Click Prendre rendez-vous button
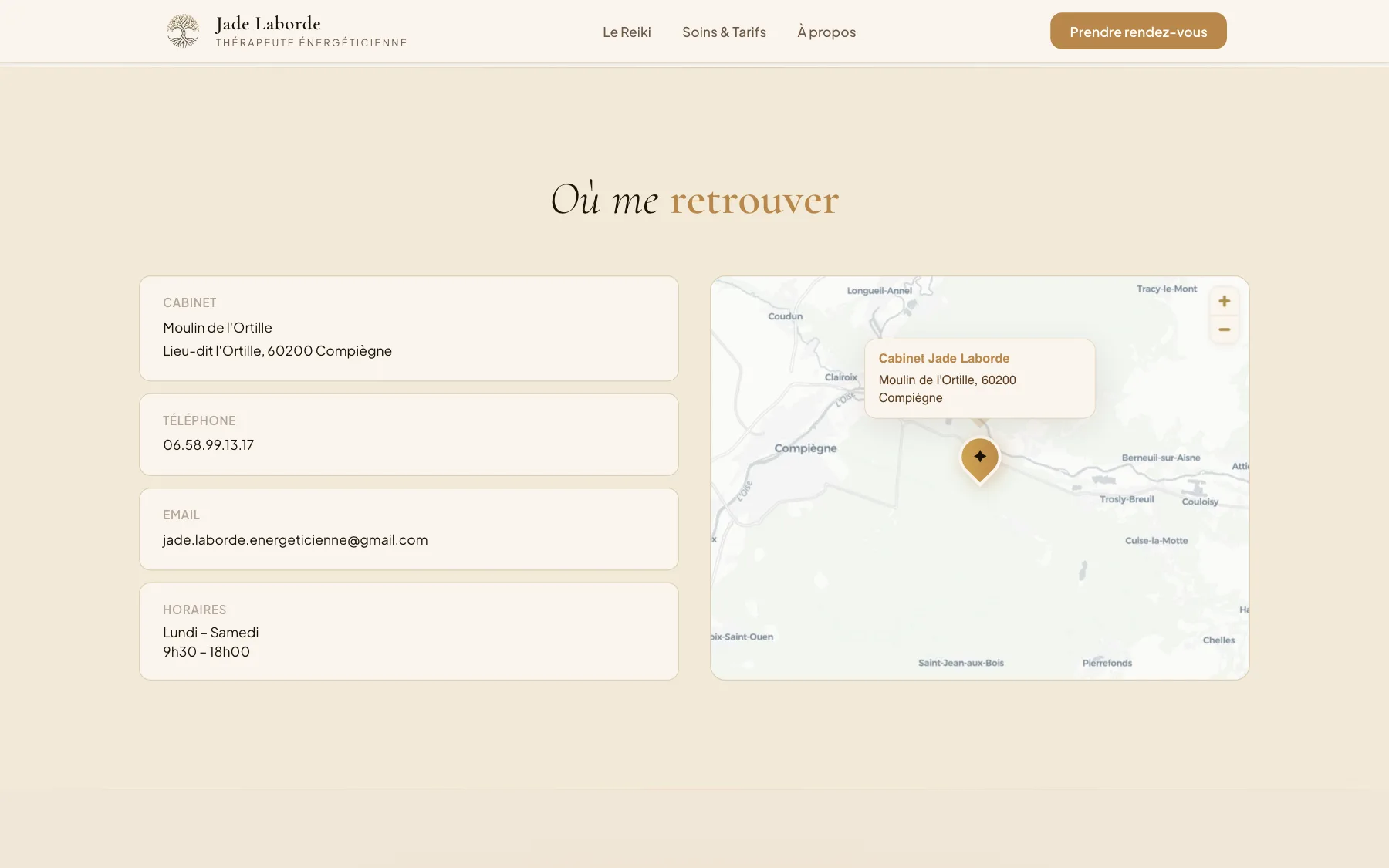1389x868 pixels. 1138,31
